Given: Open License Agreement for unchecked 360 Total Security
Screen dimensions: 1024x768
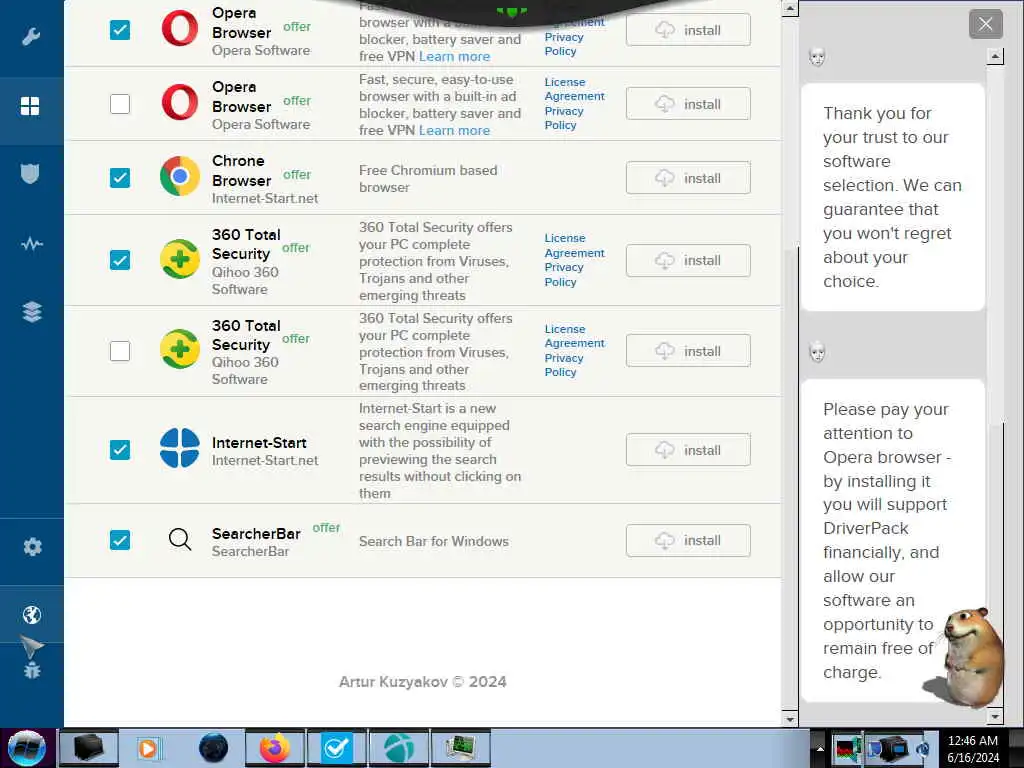Looking at the screenshot, I should (575, 336).
